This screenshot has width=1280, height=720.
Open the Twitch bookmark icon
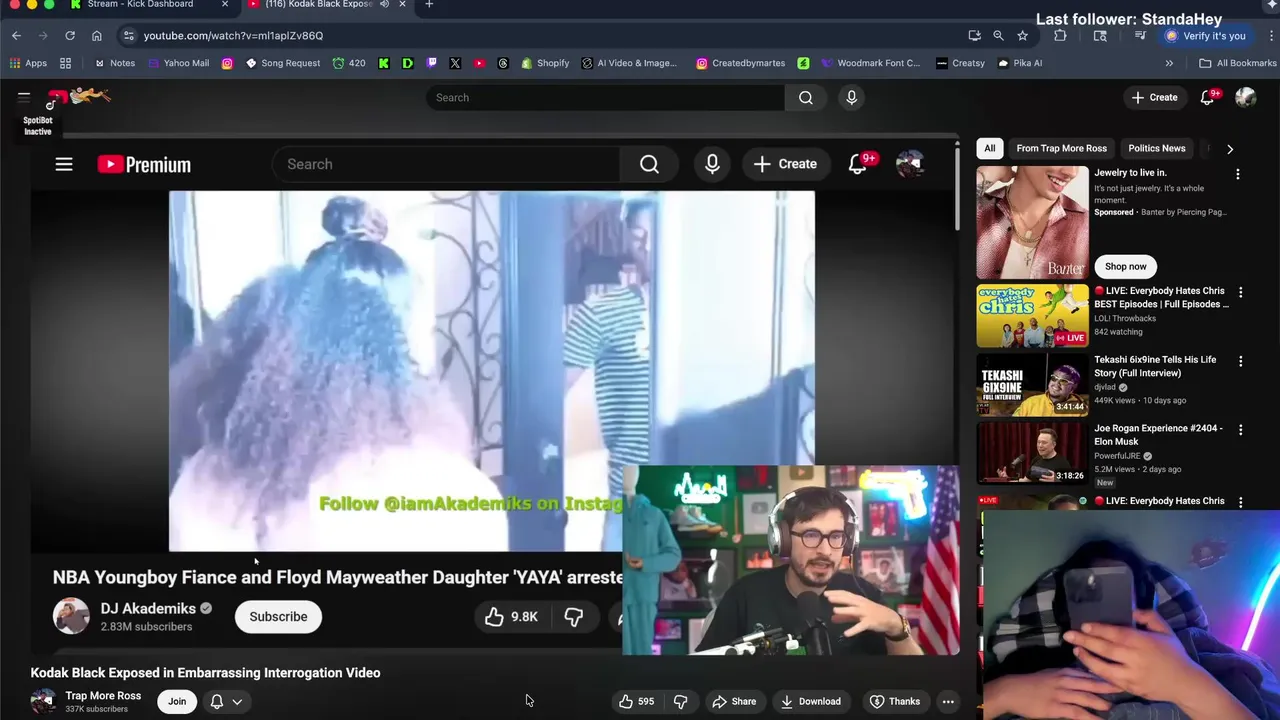[431, 63]
